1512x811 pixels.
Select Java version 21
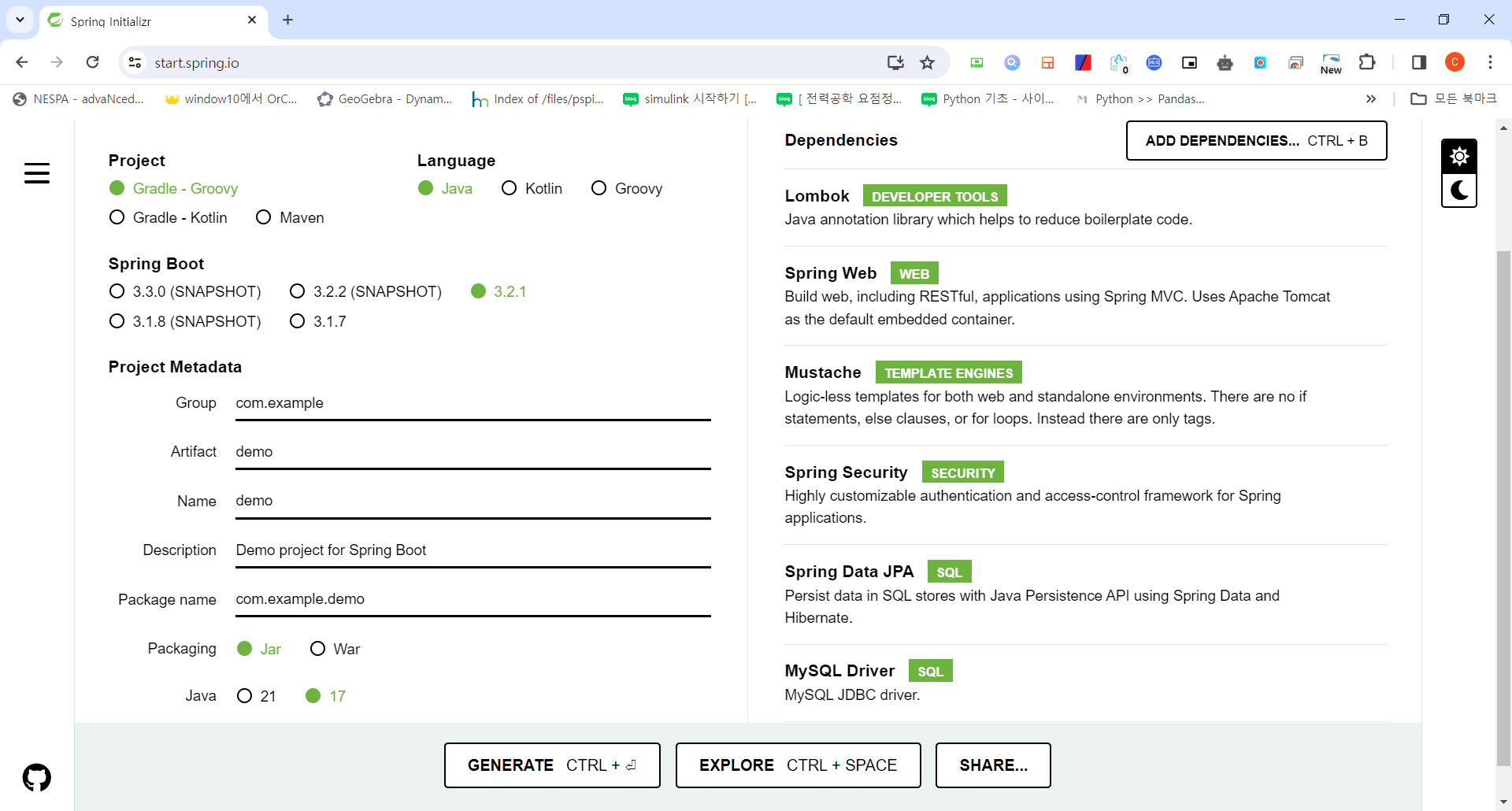(x=257, y=696)
